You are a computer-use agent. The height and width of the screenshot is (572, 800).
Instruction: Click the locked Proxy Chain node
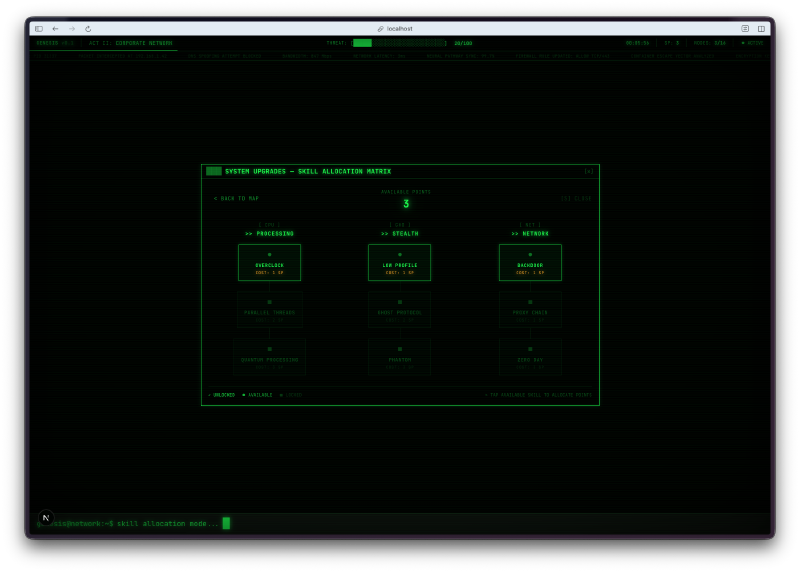[530, 309]
